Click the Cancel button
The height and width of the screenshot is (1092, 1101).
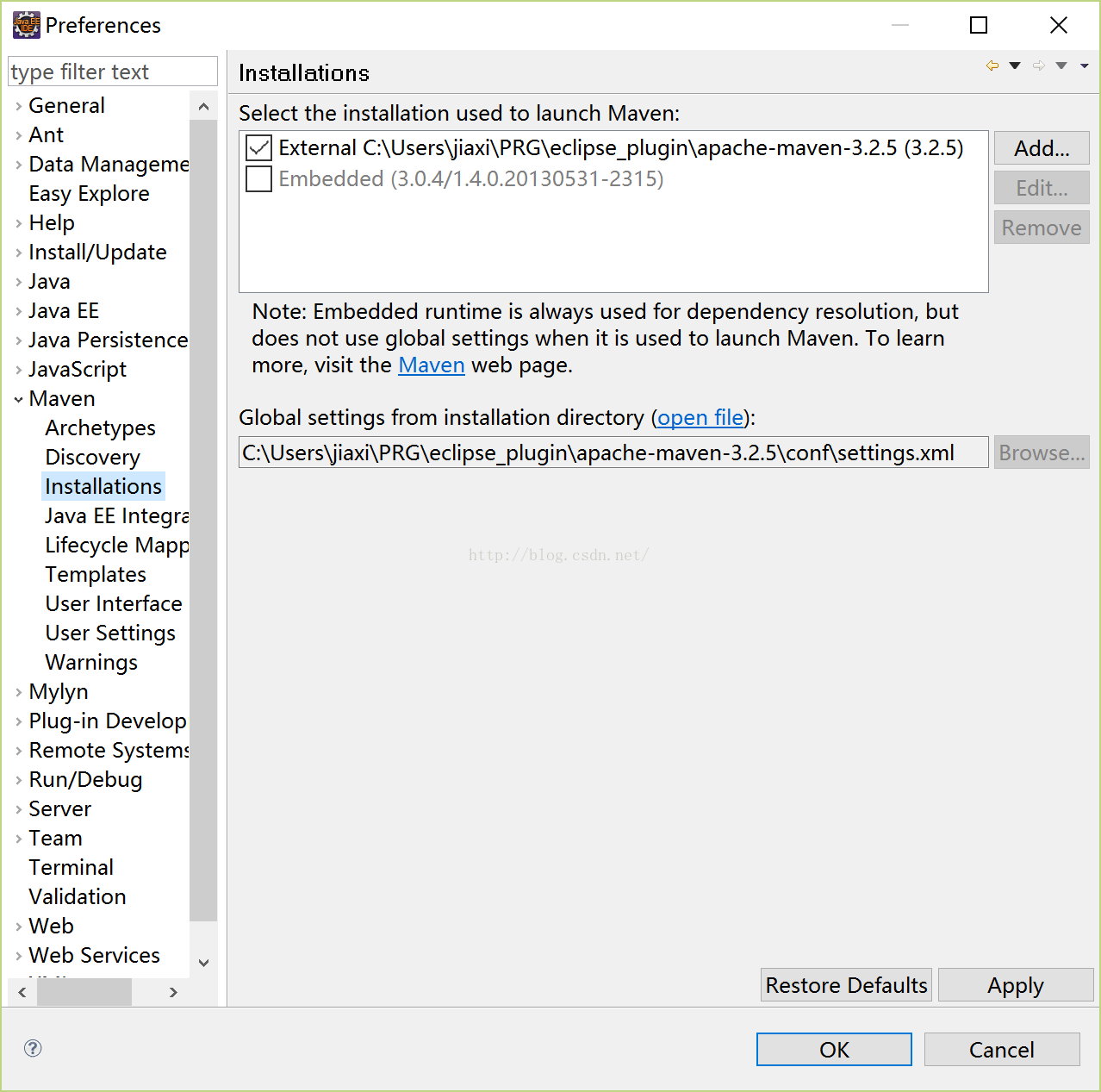point(1002,1050)
